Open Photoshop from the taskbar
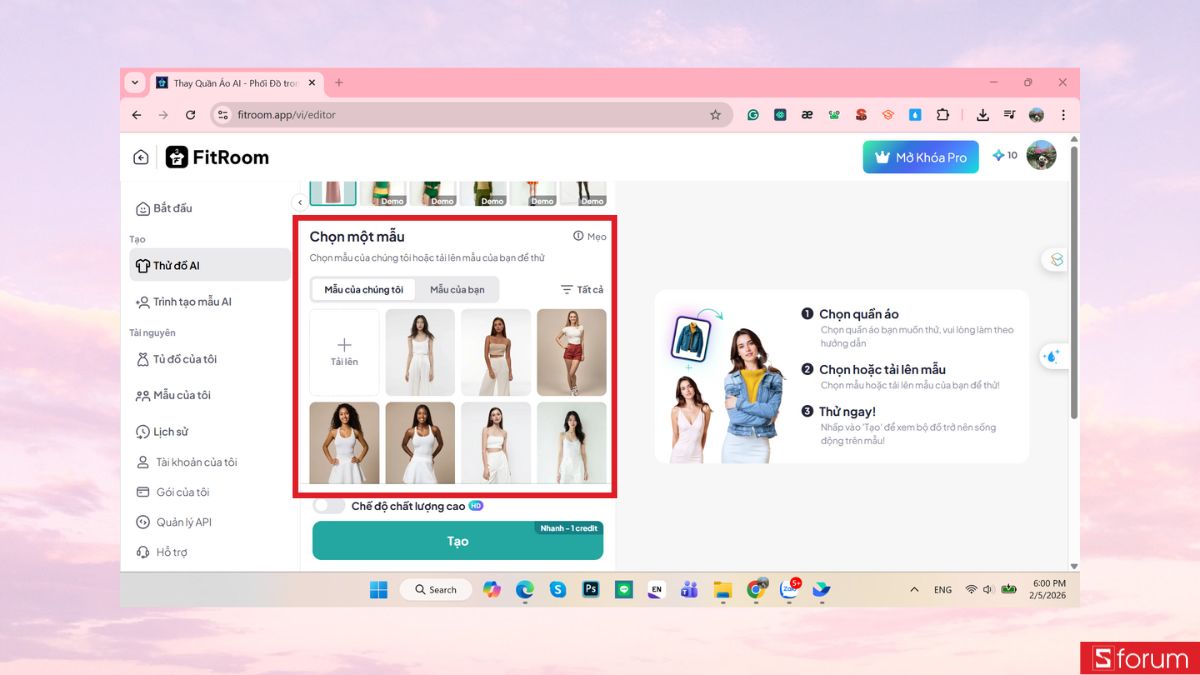This screenshot has width=1200, height=675. 590,590
